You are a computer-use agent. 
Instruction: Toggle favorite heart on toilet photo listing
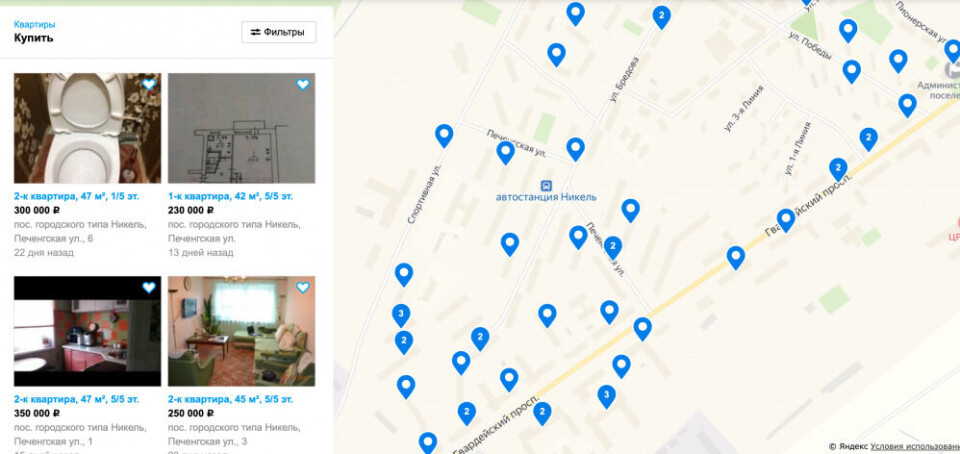149,84
